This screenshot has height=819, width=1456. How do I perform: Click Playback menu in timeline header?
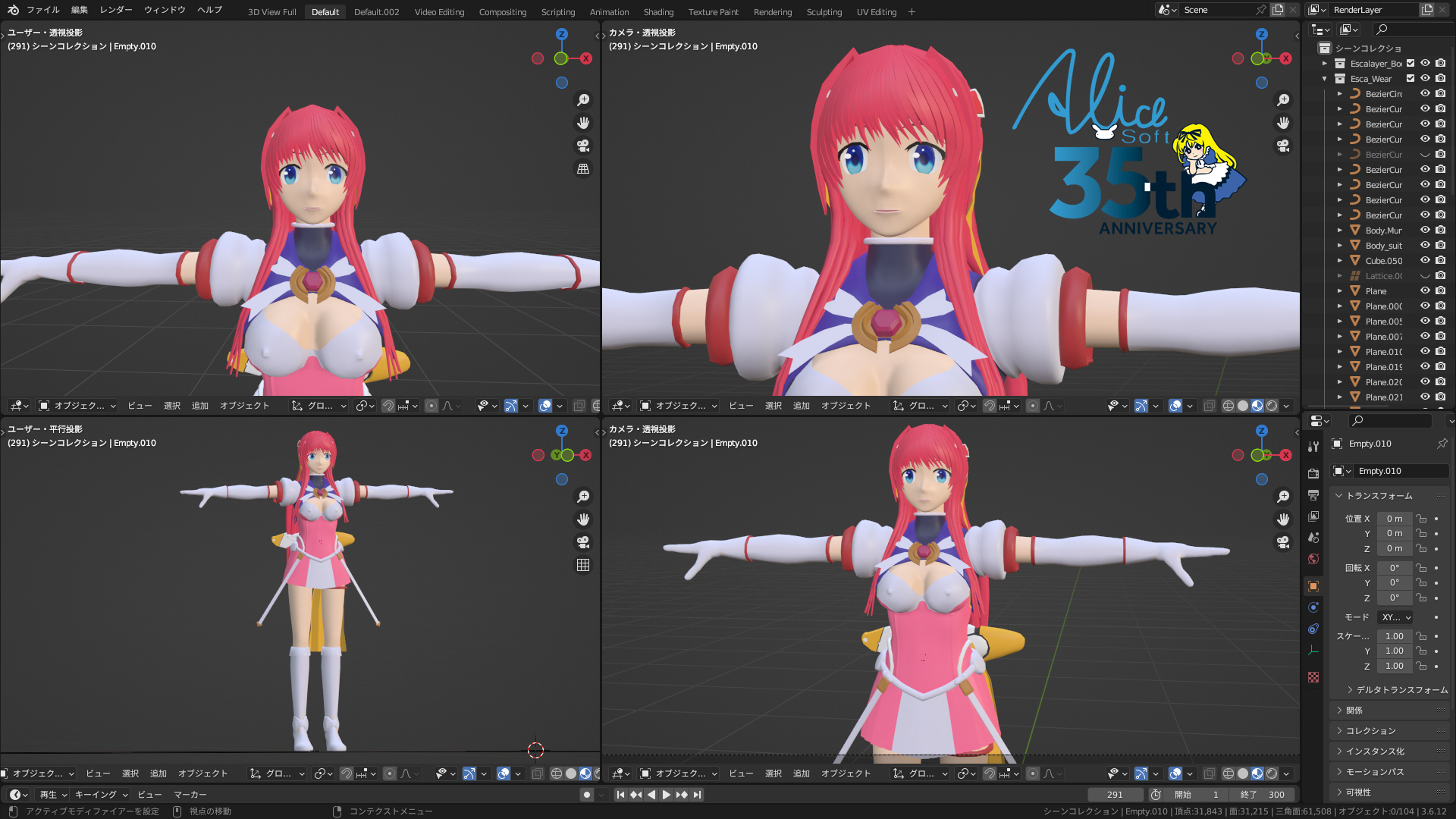coord(53,795)
